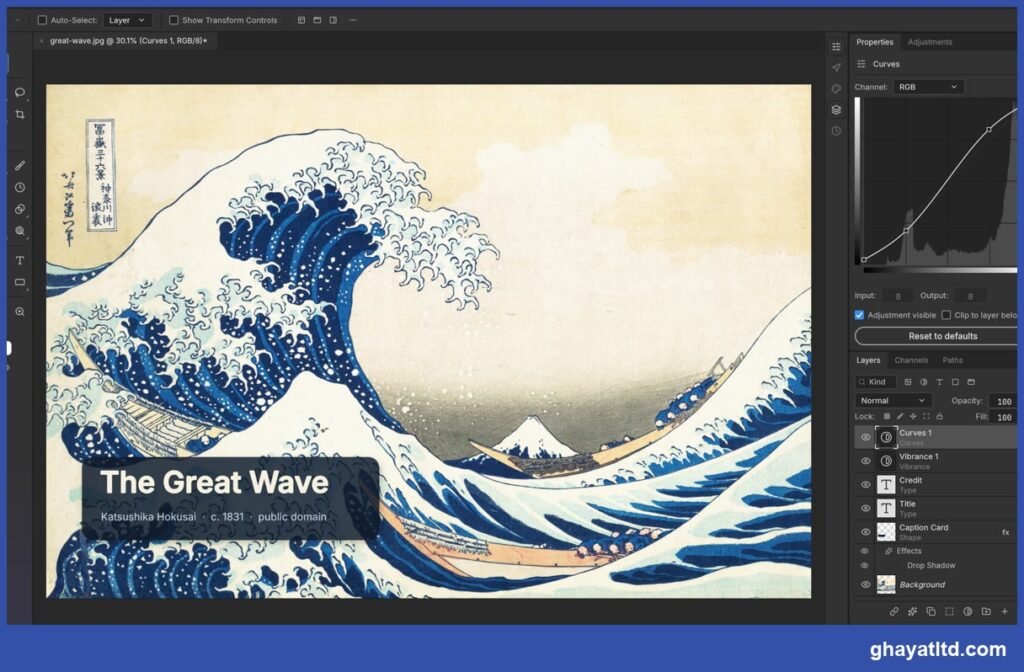Open the tool preset chevron in options bar

(x=18, y=20)
